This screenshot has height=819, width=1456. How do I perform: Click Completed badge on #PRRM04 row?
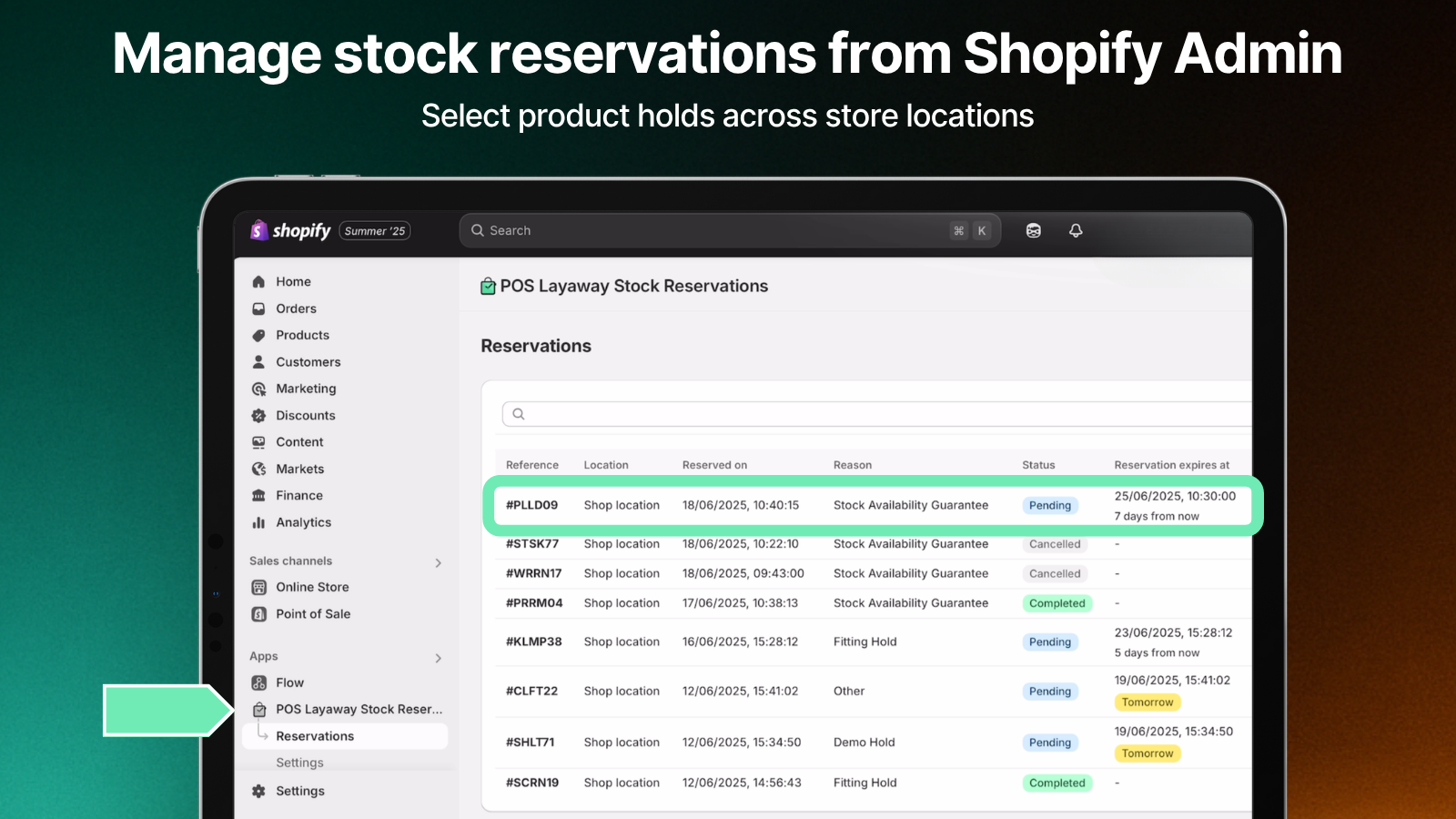[1057, 603]
